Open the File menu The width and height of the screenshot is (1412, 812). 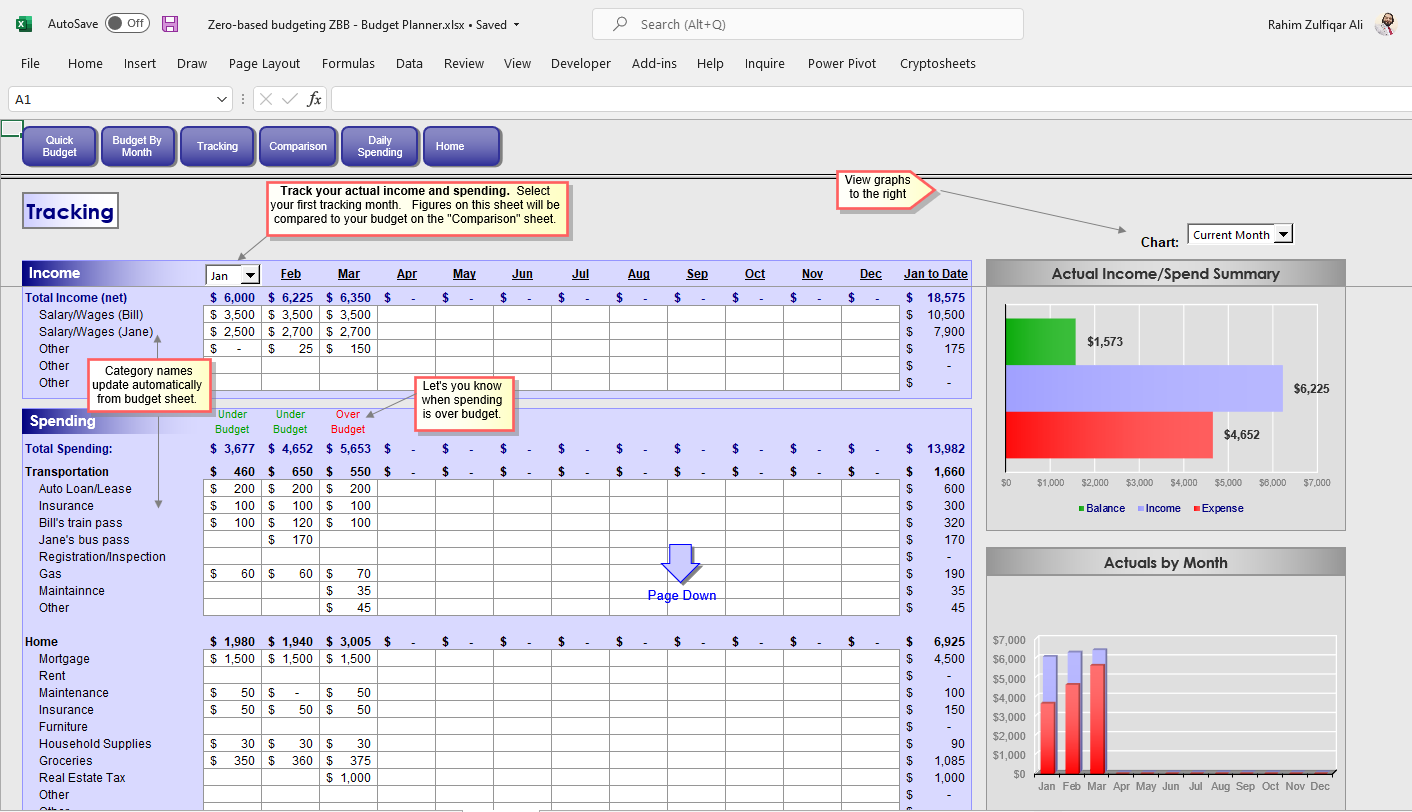point(30,63)
